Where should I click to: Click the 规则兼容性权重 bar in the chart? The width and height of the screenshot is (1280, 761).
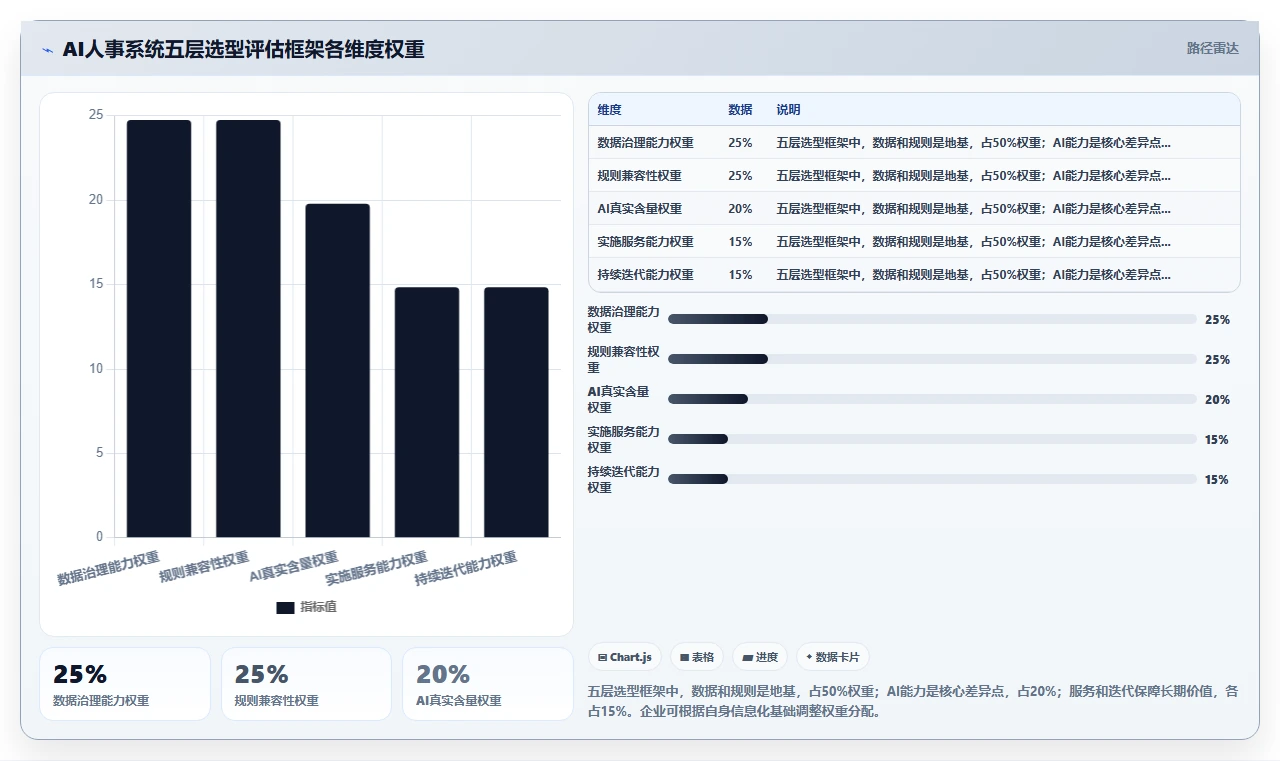coord(248,328)
